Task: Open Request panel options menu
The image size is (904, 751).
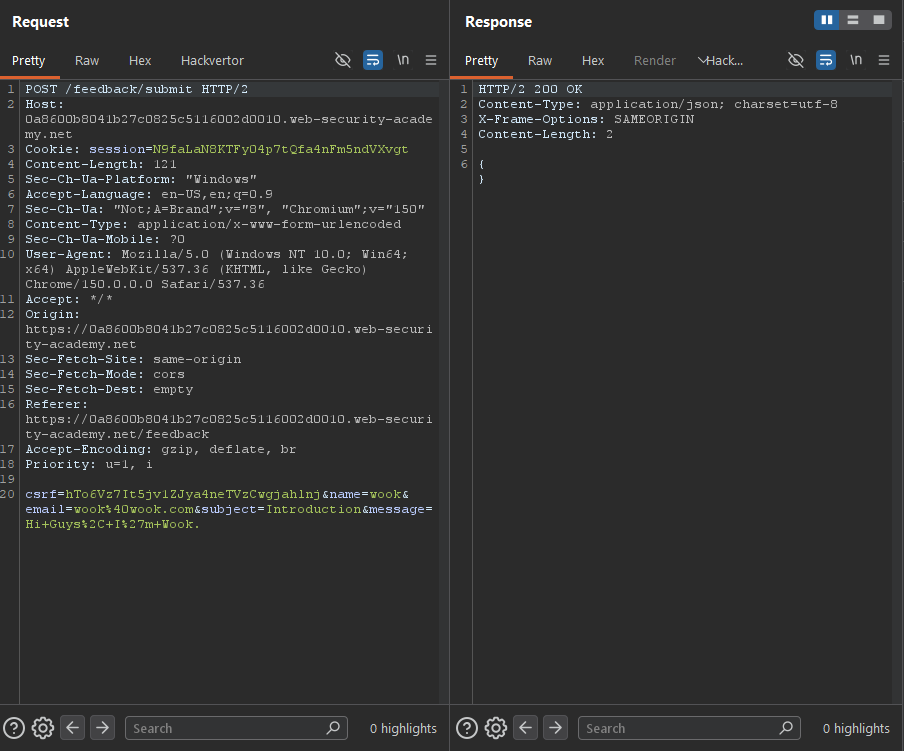Action: [x=431, y=60]
